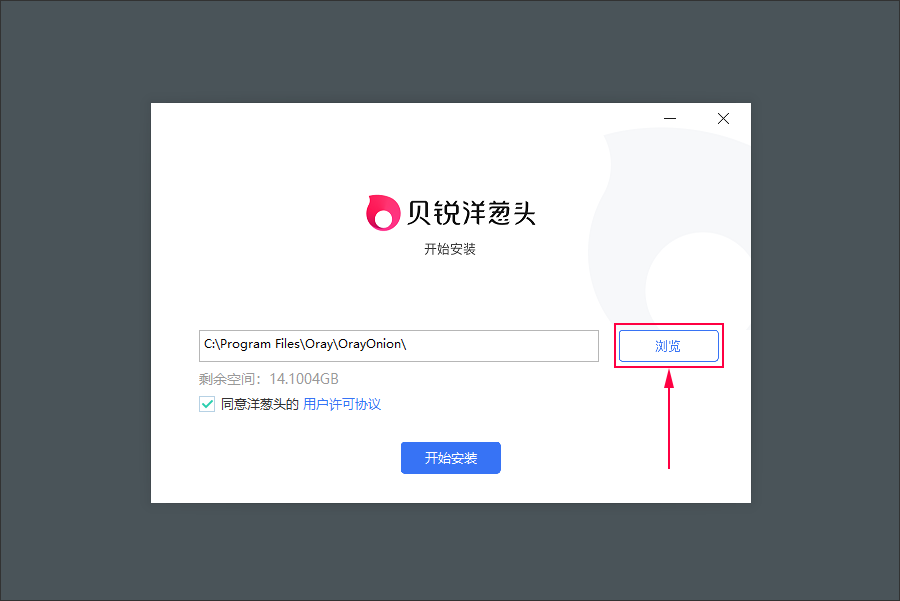Focus the install path input field
Image resolution: width=900 pixels, height=601 pixels.
[399, 346]
